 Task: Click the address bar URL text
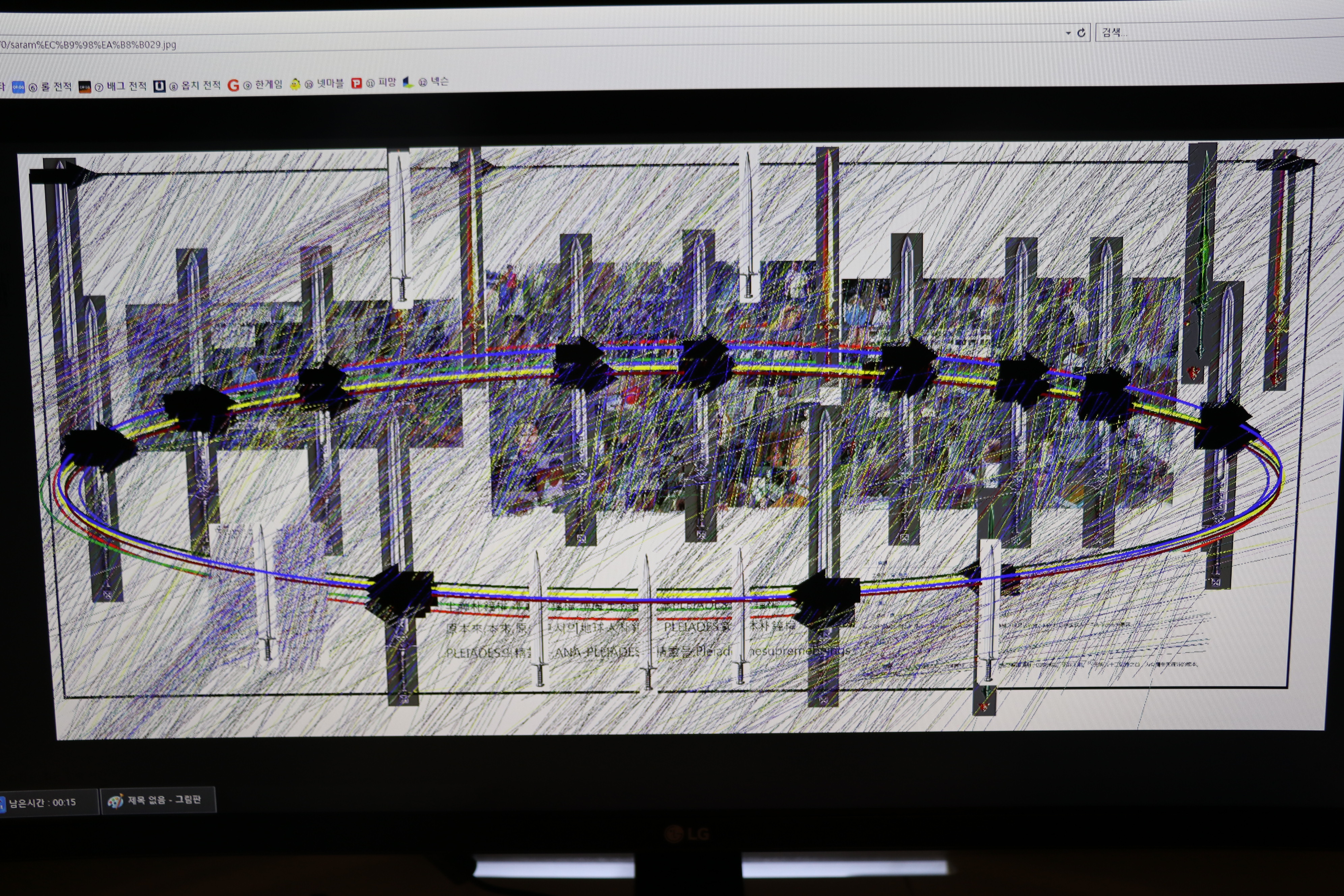(x=89, y=45)
